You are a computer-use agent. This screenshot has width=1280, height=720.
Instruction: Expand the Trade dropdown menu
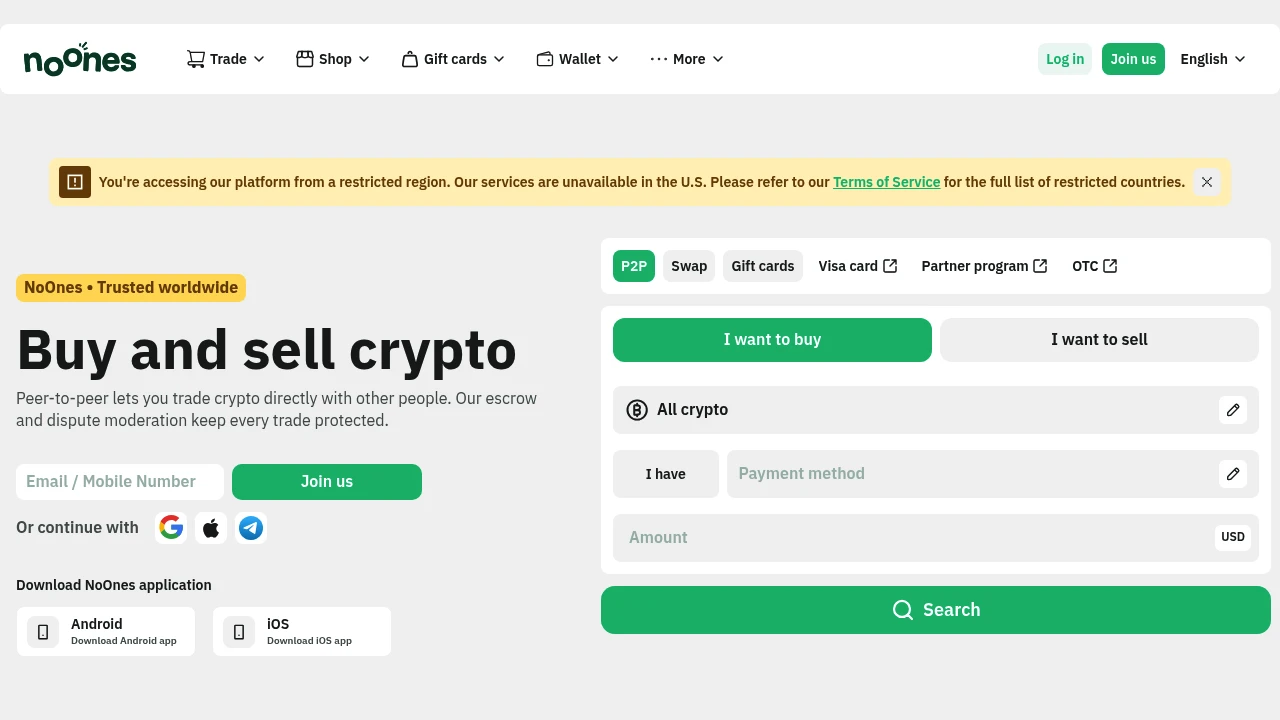[x=226, y=59]
